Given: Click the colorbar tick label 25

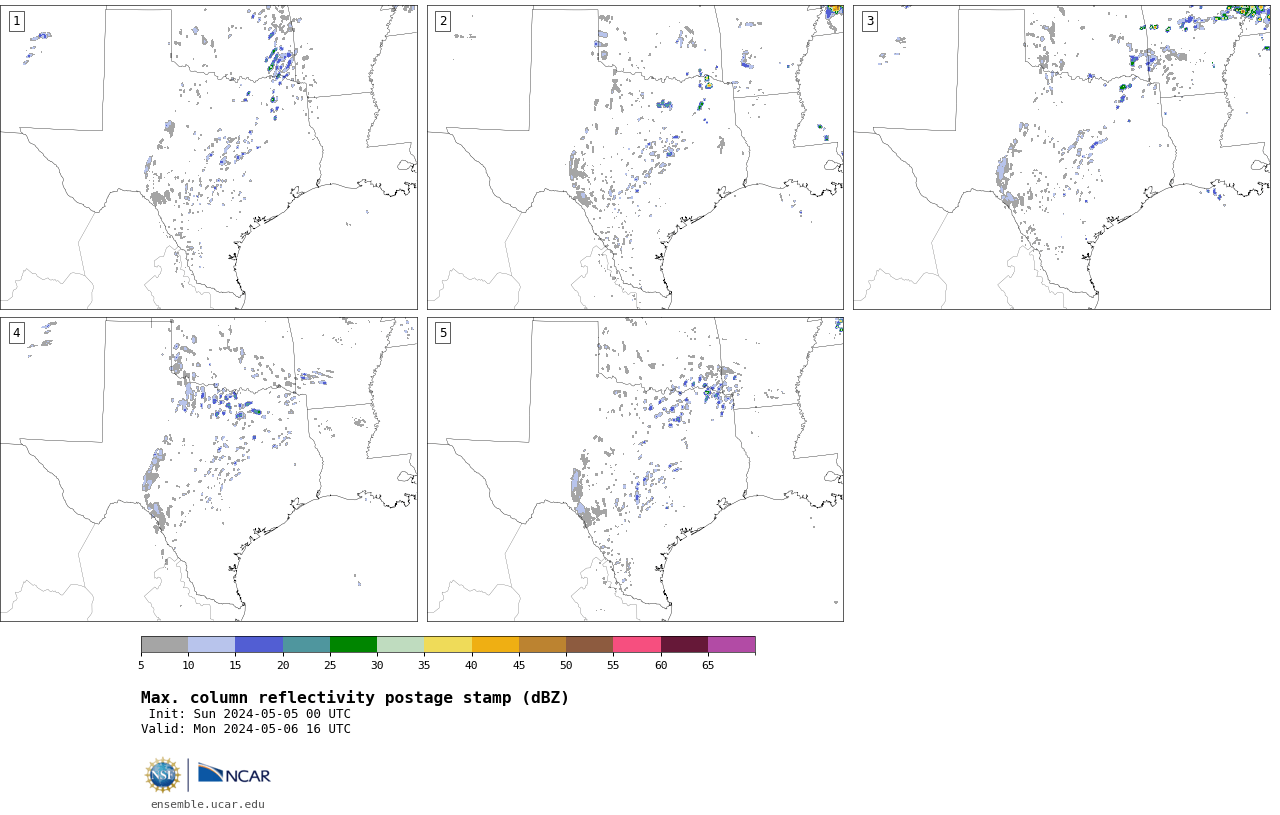Looking at the screenshot, I should point(330,666).
